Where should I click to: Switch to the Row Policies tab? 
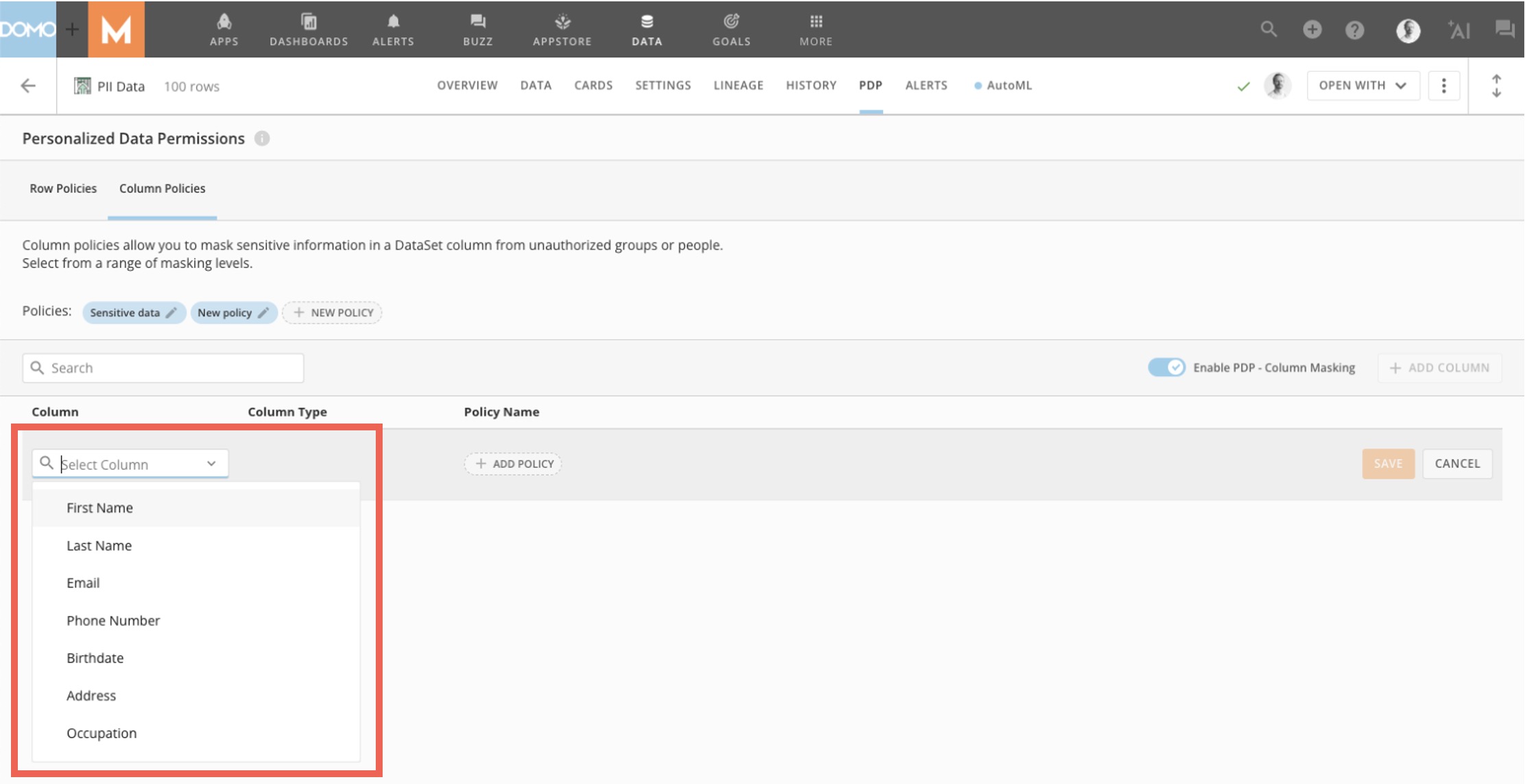point(62,188)
